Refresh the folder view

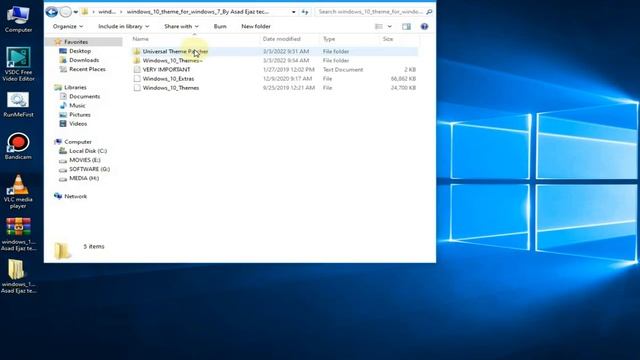305,12
